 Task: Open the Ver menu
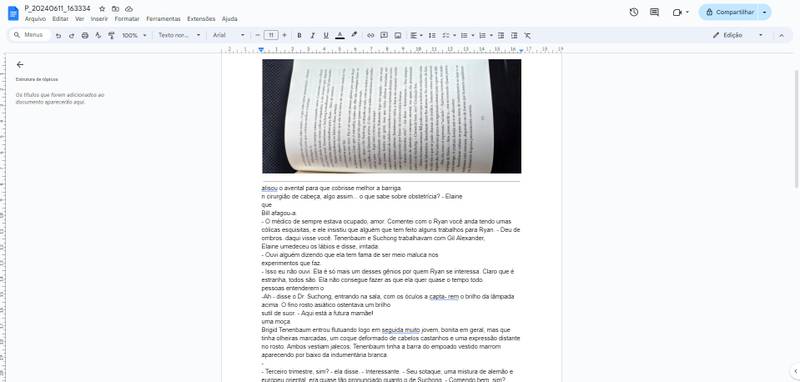coord(80,19)
